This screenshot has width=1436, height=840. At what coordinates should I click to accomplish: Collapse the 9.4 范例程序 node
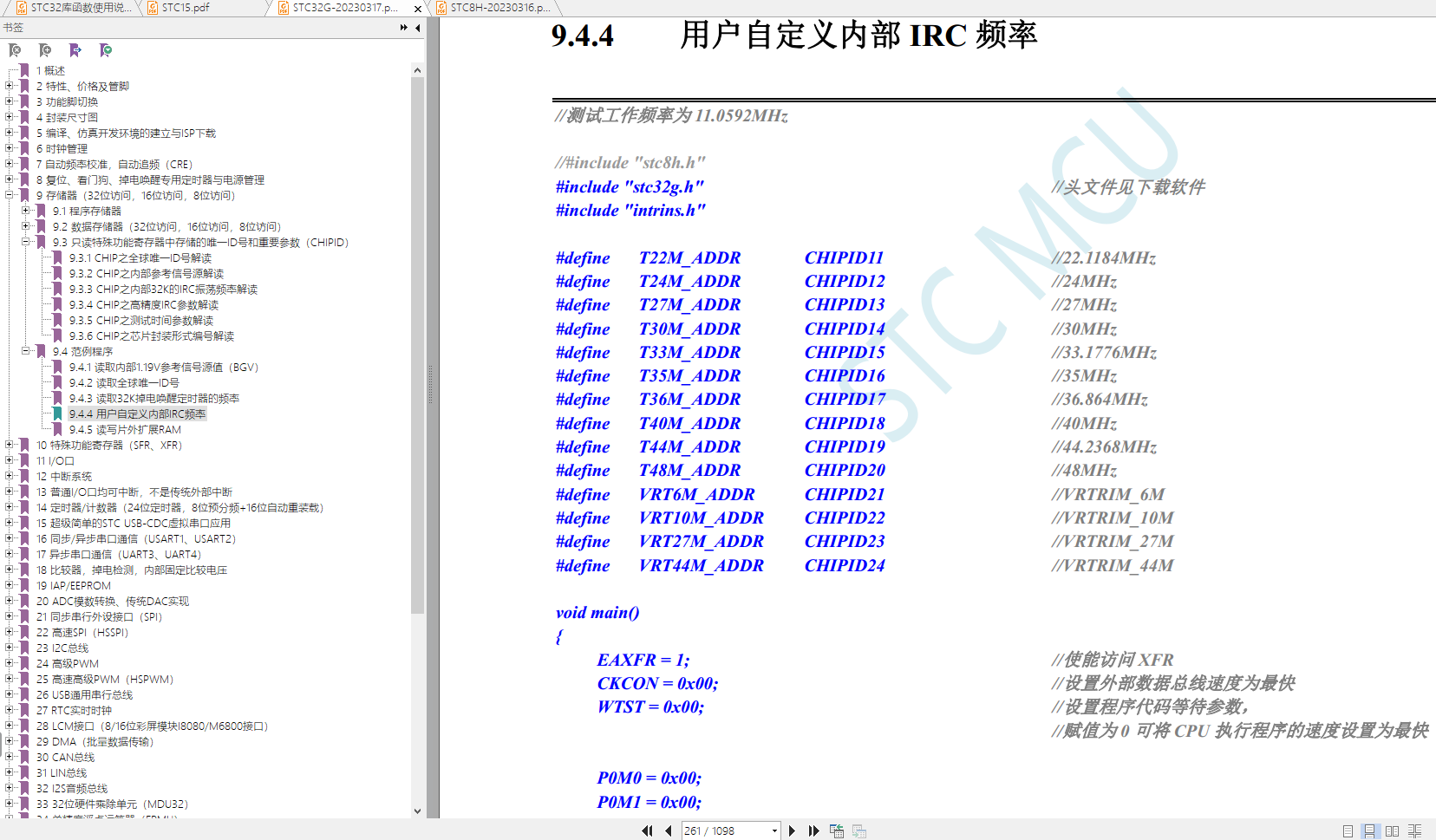click(26, 351)
